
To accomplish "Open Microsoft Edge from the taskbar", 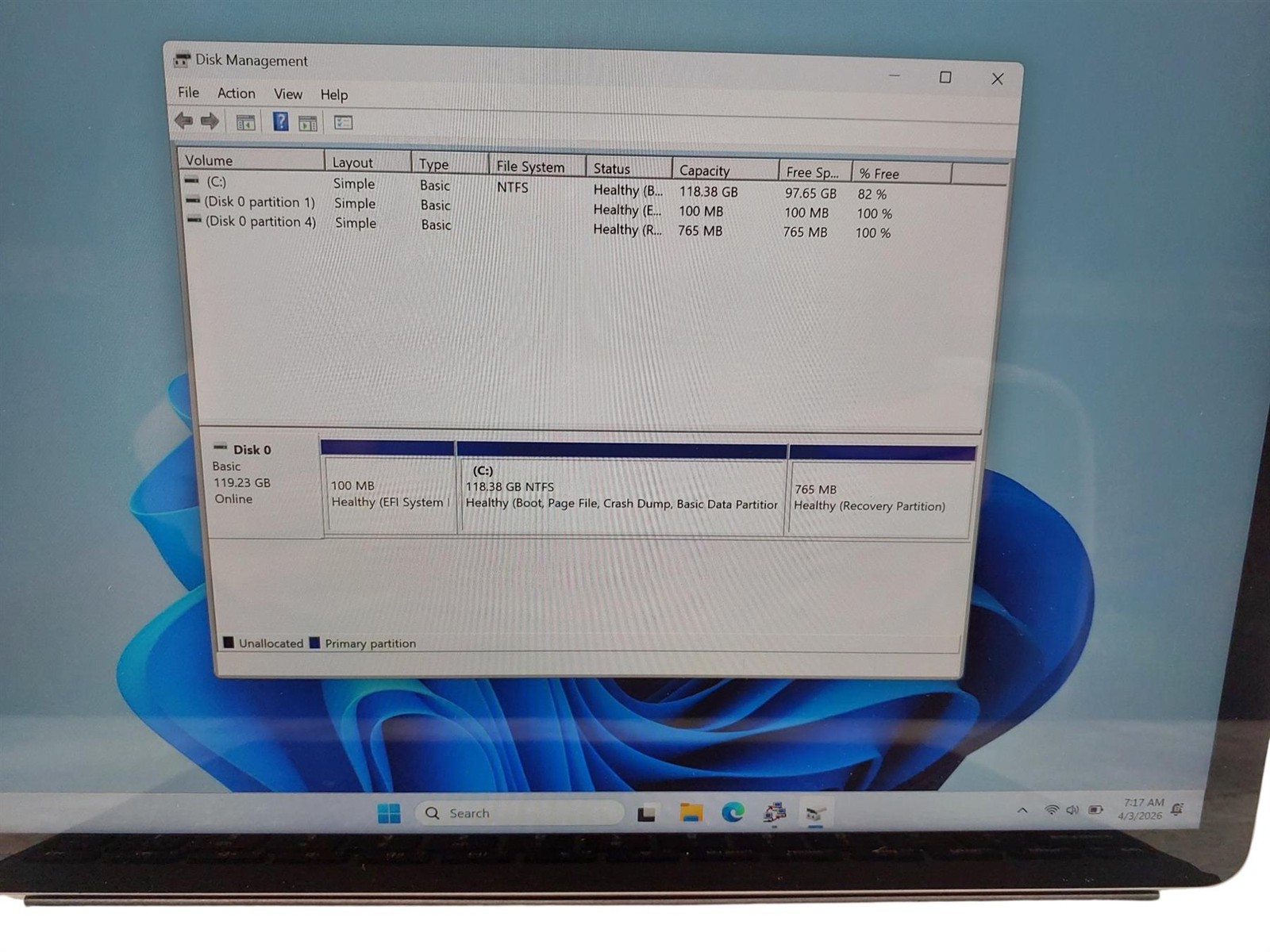I will point(733,812).
